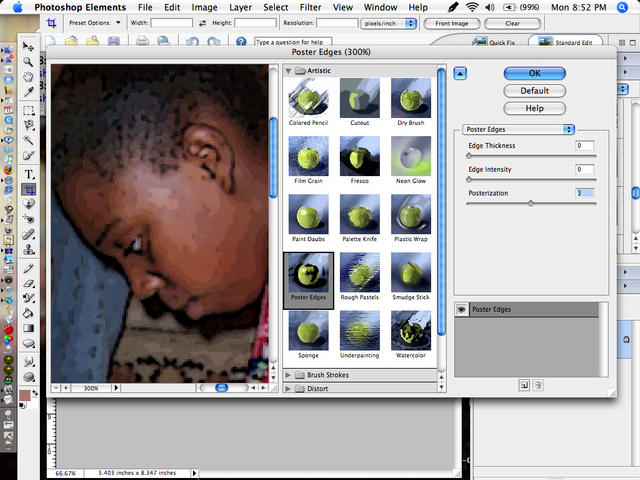This screenshot has width=640, height=480.
Task: Select the Red Eye Removal tool
Action: [x=28, y=219]
